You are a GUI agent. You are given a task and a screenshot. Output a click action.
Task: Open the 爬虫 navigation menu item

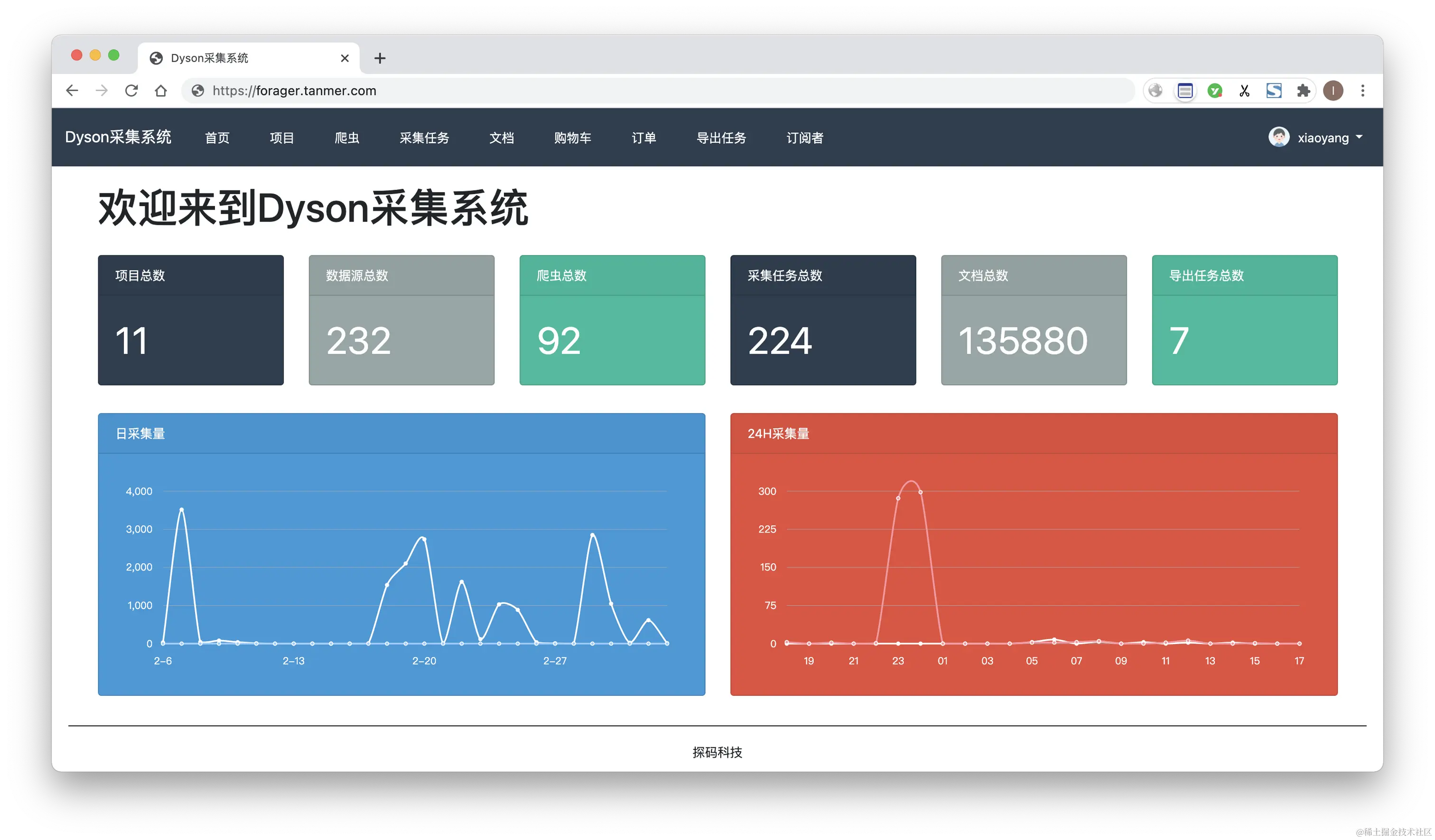[x=347, y=138]
